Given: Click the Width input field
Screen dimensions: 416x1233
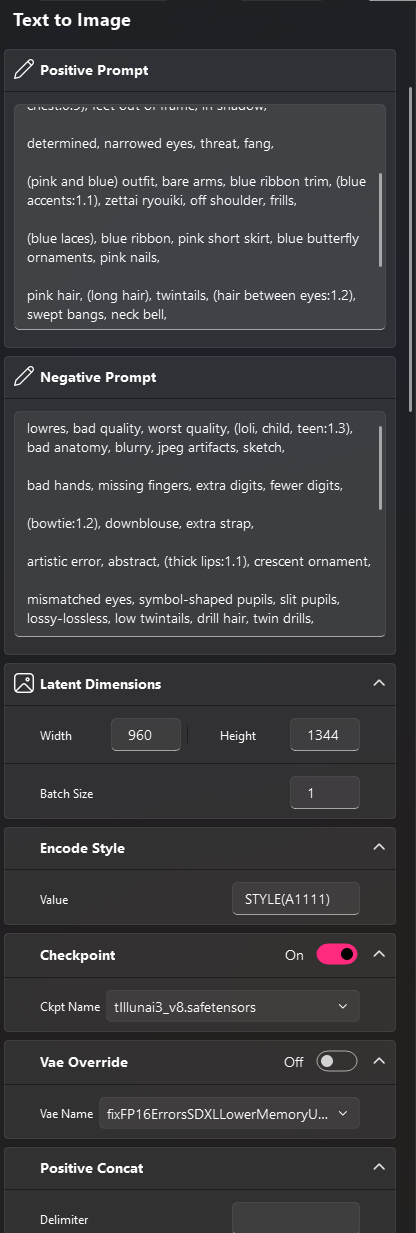Looking at the screenshot, I should [146, 735].
